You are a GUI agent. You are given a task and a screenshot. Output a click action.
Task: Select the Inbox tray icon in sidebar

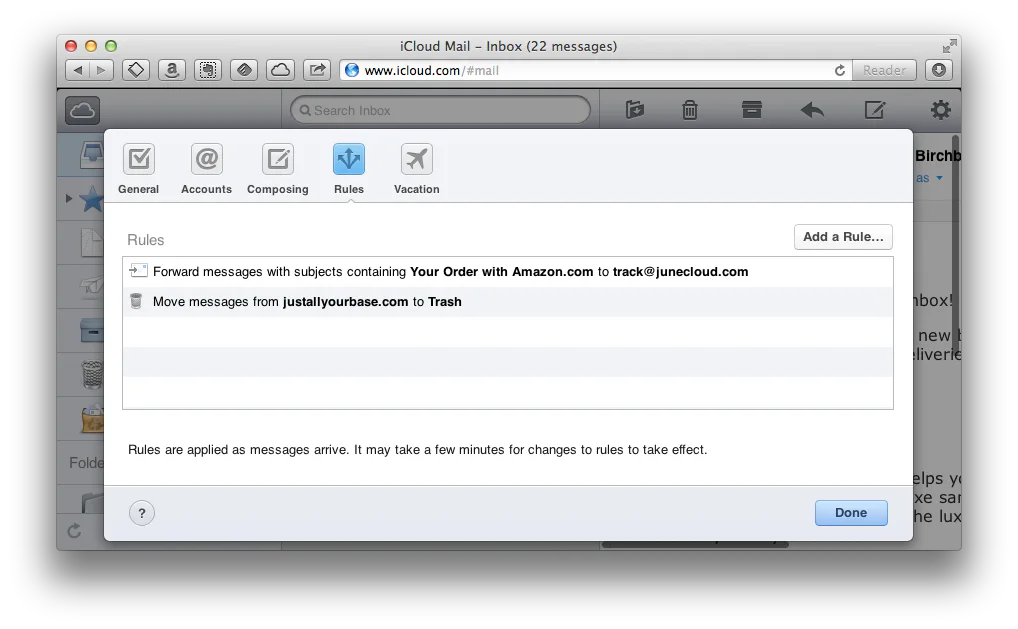[92, 154]
